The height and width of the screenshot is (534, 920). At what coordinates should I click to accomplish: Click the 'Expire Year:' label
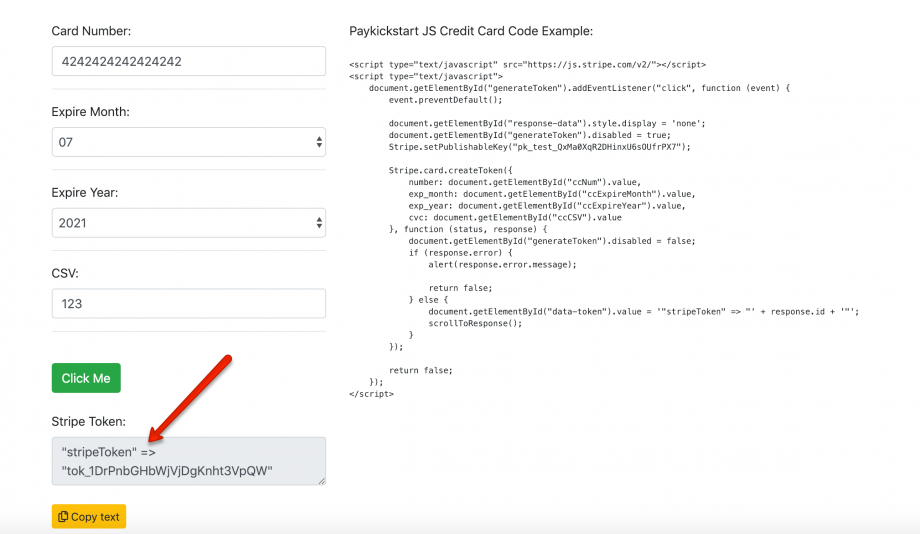84,192
